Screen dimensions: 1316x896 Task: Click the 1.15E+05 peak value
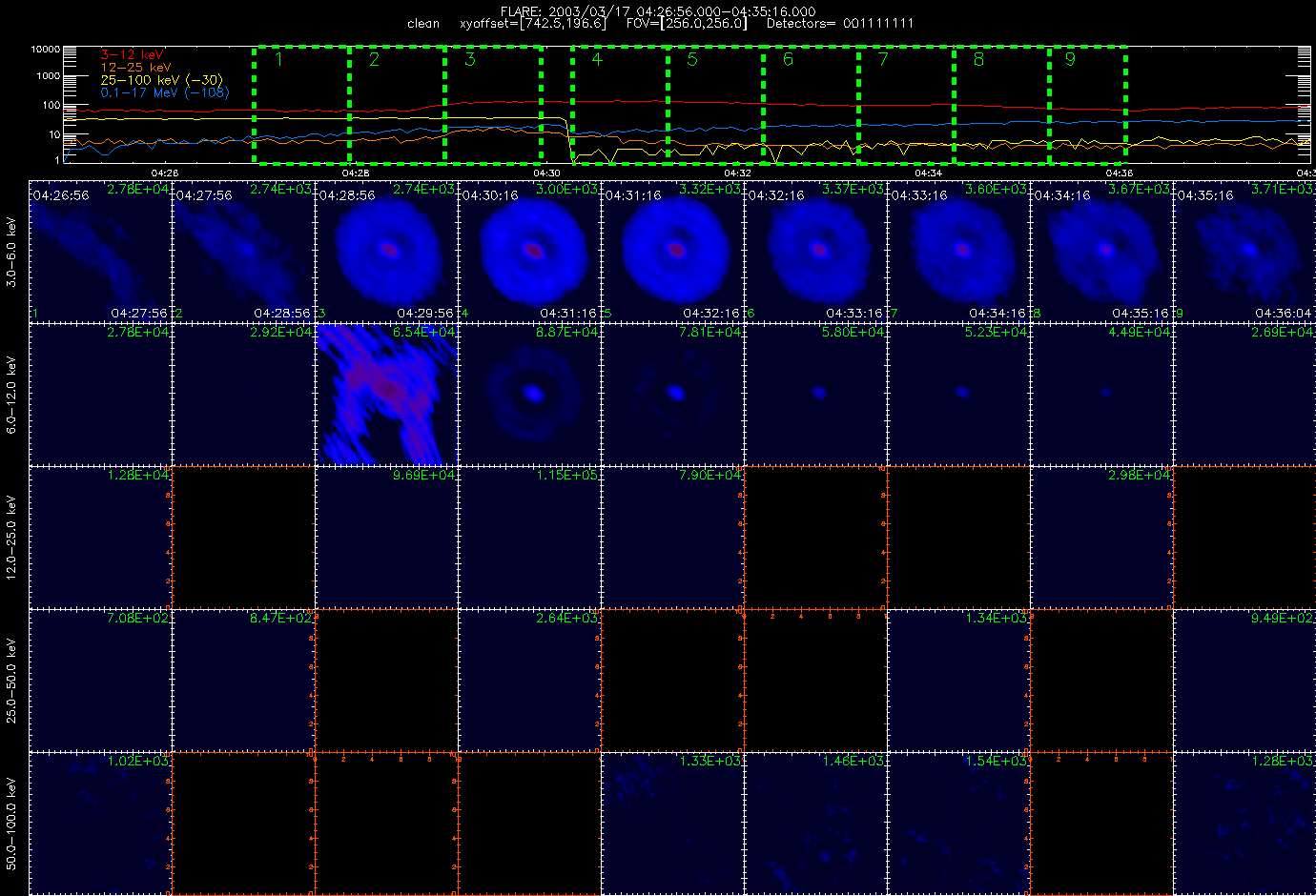[567, 475]
